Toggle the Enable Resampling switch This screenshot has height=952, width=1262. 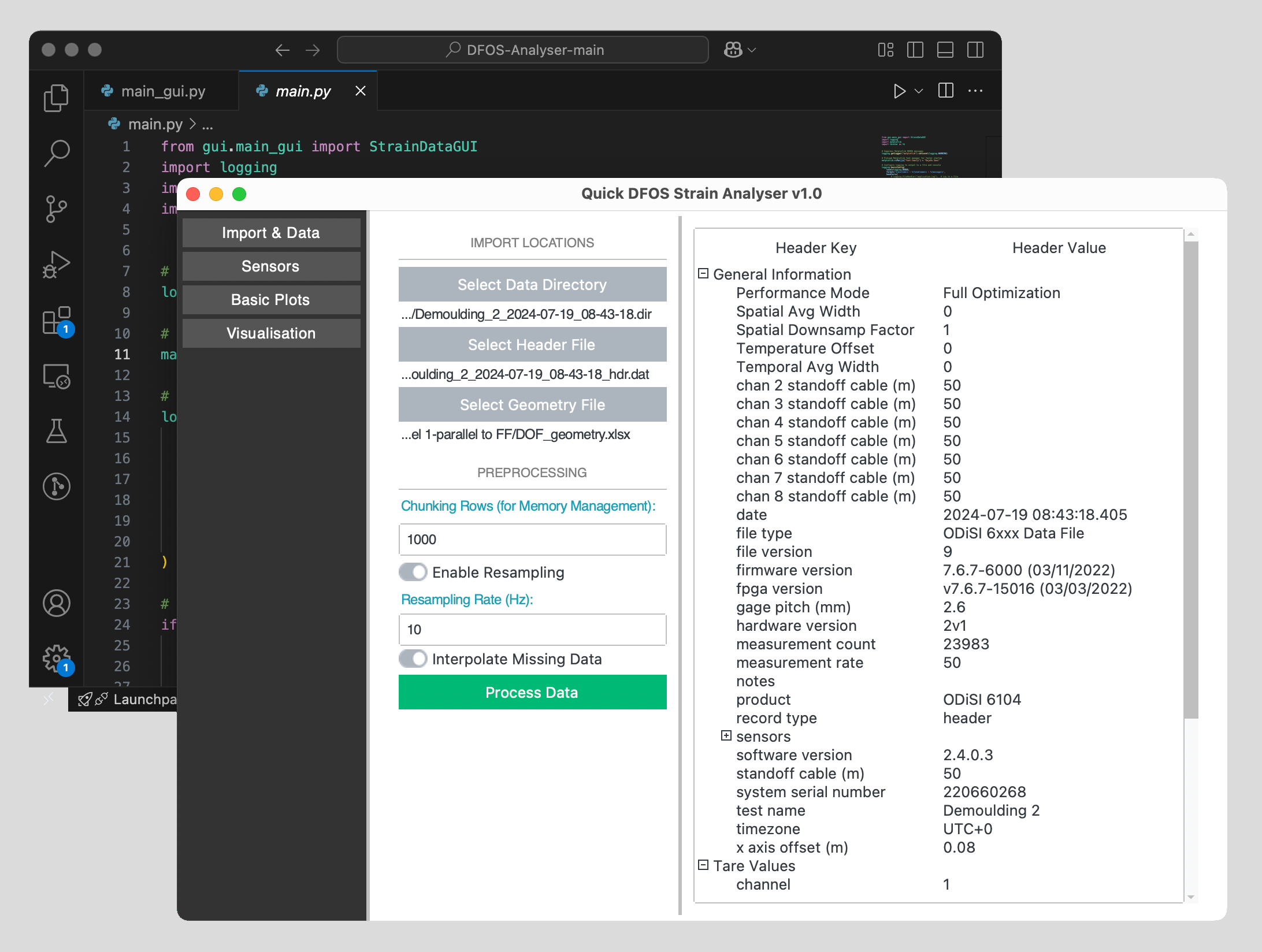point(413,572)
